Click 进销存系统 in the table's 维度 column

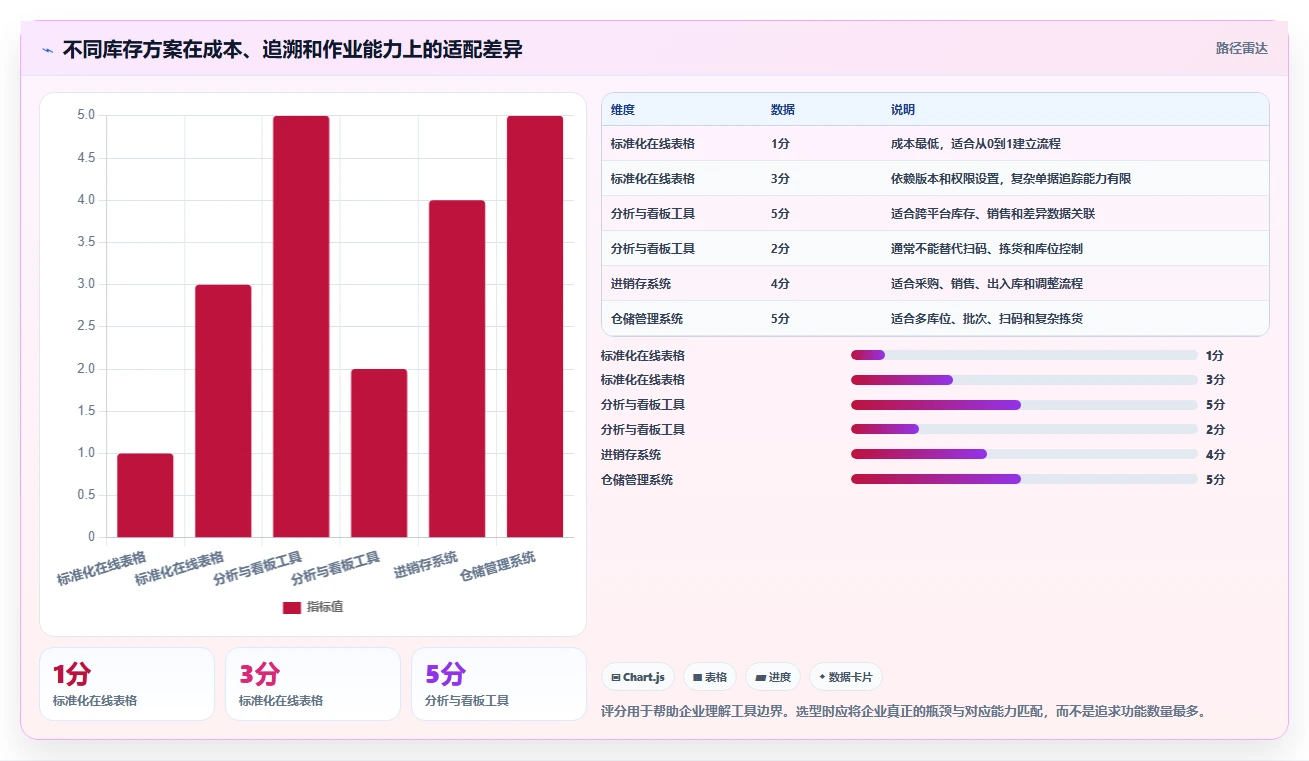tap(641, 284)
